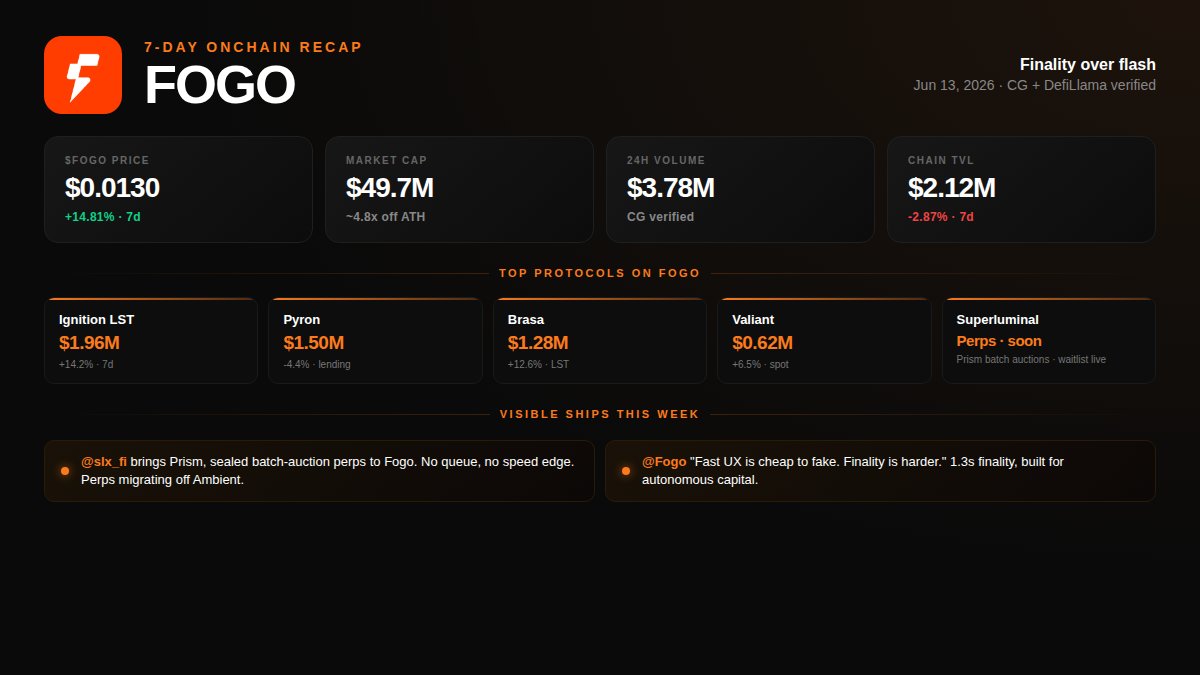Click the MARKET CAP stat card
This screenshot has width=1200, height=675.
point(459,189)
